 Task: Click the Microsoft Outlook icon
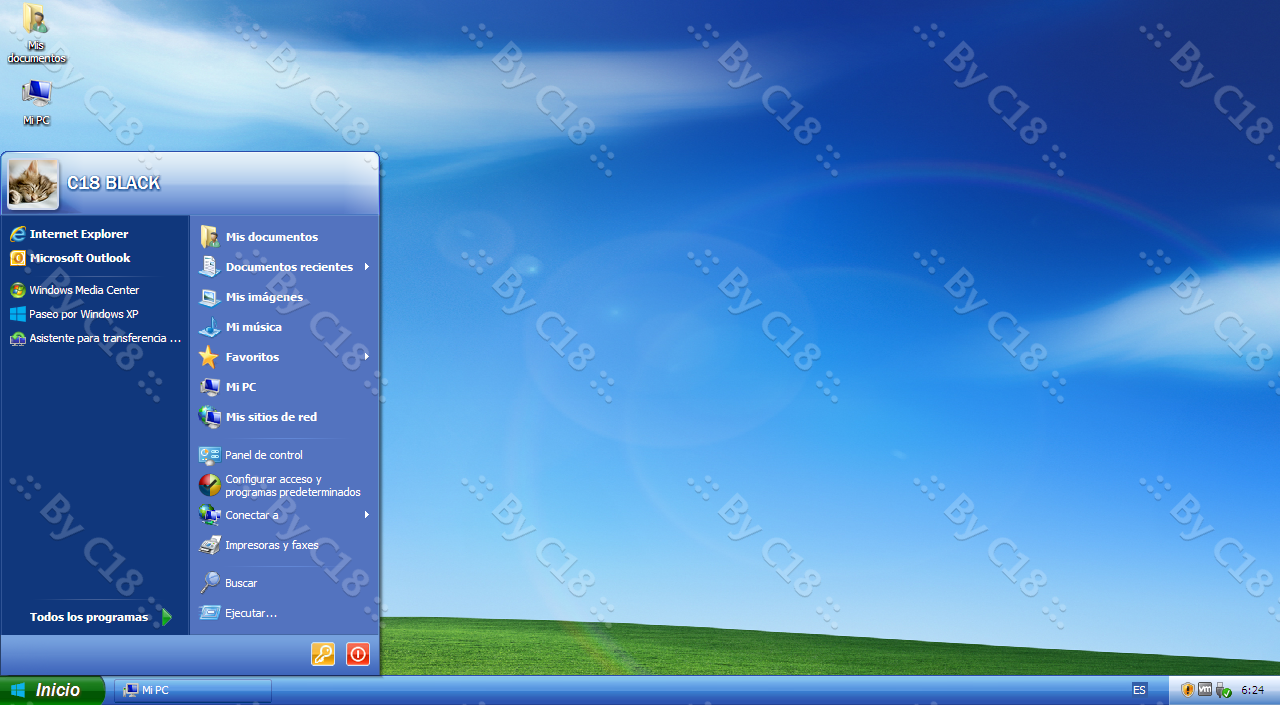(18, 258)
